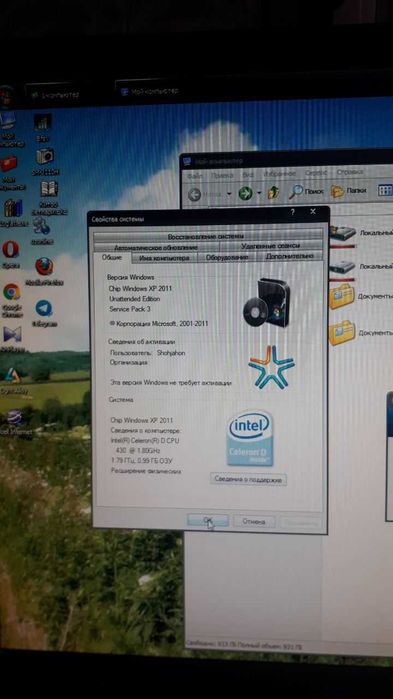The width and height of the screenshot is (393, 699).
Task: Click the user name Shohjahon
Action: coord(171,353)
